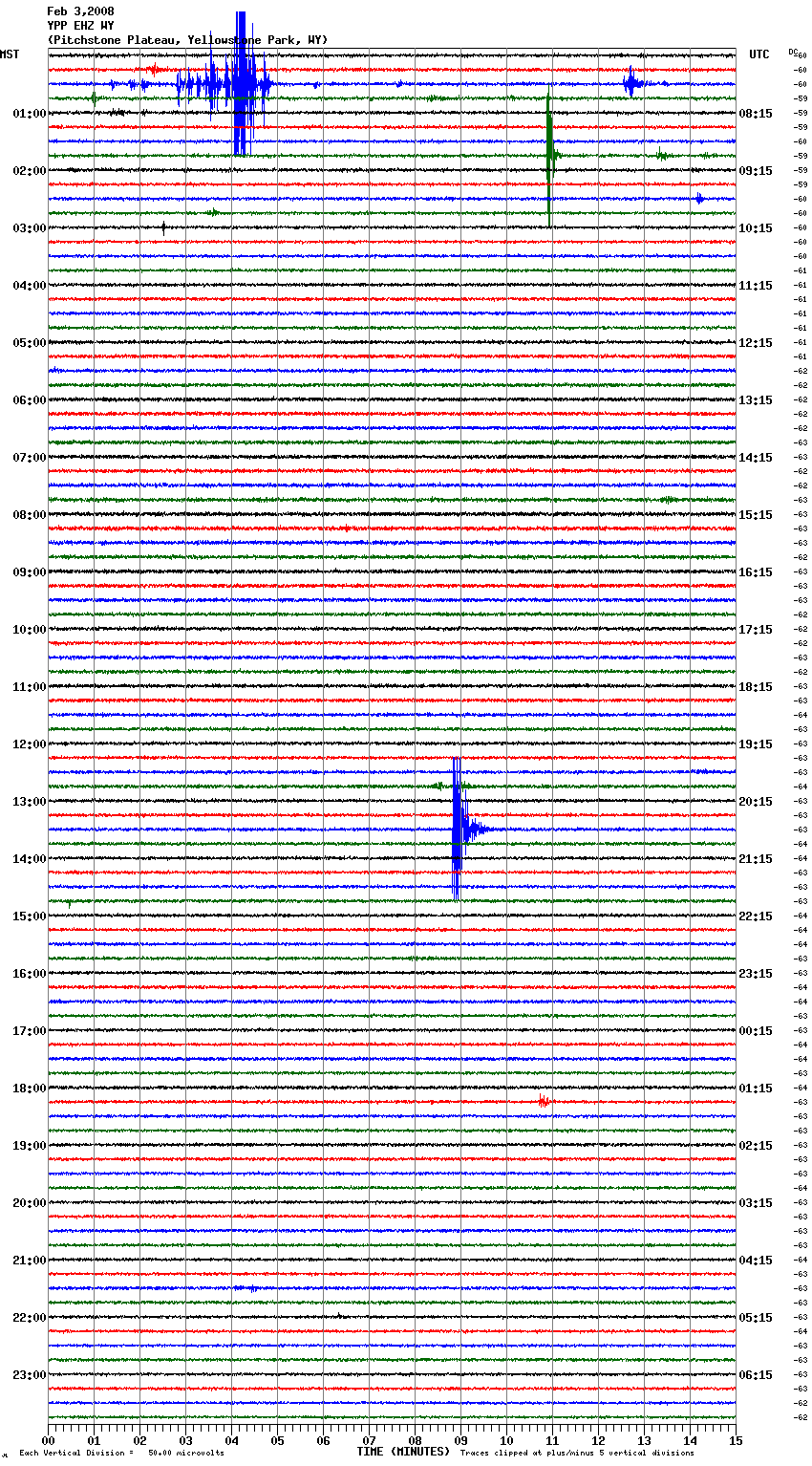
Task: Select the 18:15 UTC time label
Action: [756, 687]
